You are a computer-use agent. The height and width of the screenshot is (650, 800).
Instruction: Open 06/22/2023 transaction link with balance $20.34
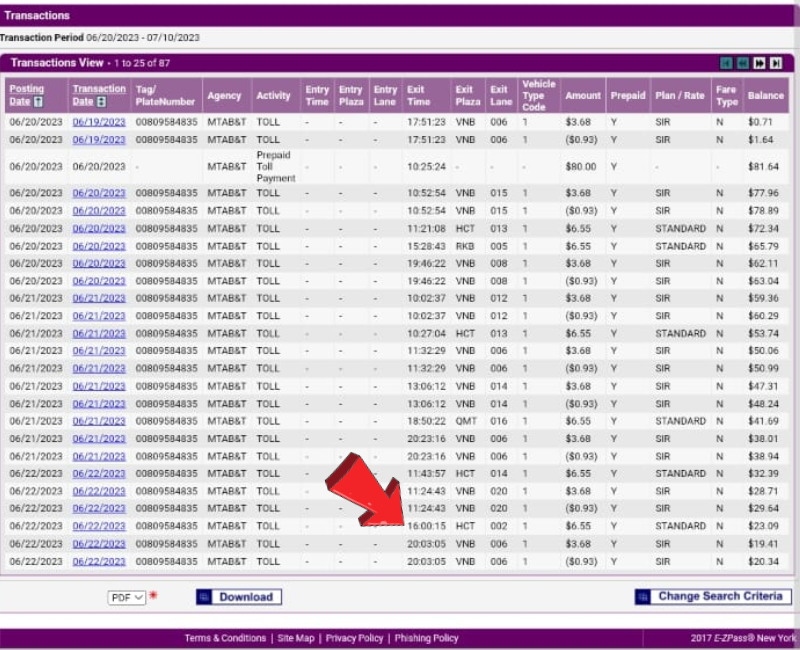(x=99, y=562)
